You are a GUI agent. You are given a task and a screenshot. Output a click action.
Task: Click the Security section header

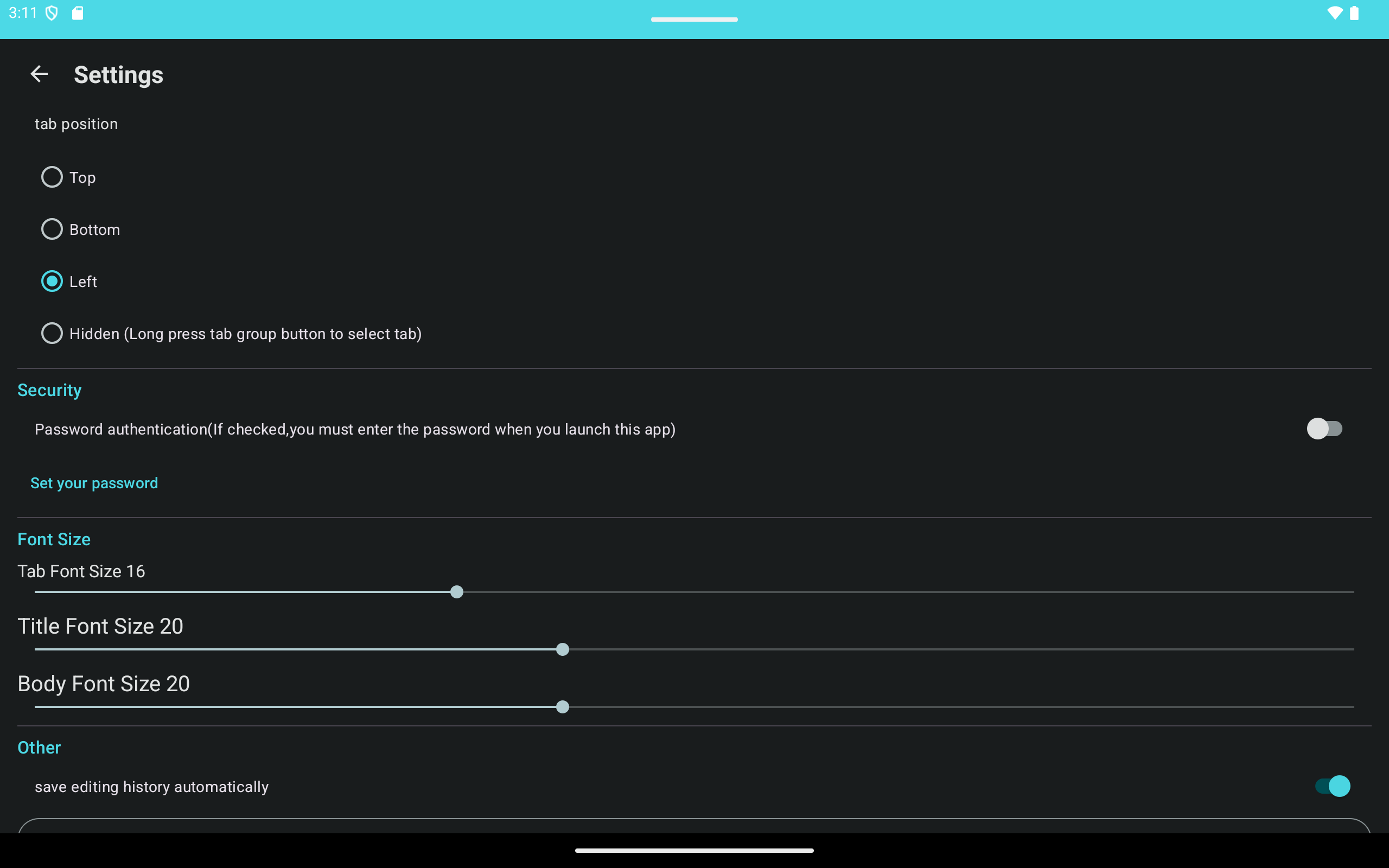click(x=49, y=390)
